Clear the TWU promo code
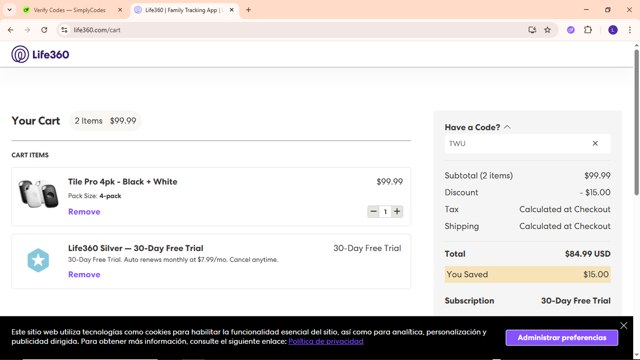Image resolution: width=640 pixels, height=360 pixels. pos(595,143)
